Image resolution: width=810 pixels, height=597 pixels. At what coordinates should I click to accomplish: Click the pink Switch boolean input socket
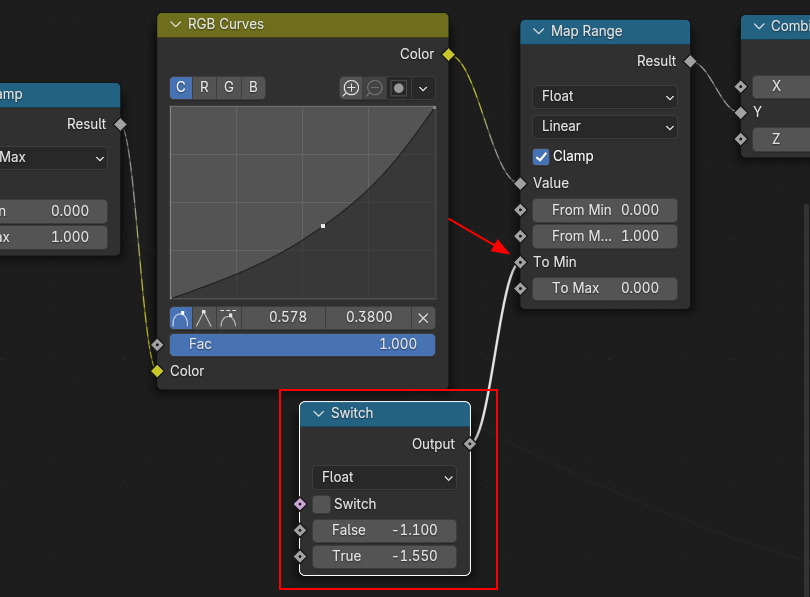(300, 504)
